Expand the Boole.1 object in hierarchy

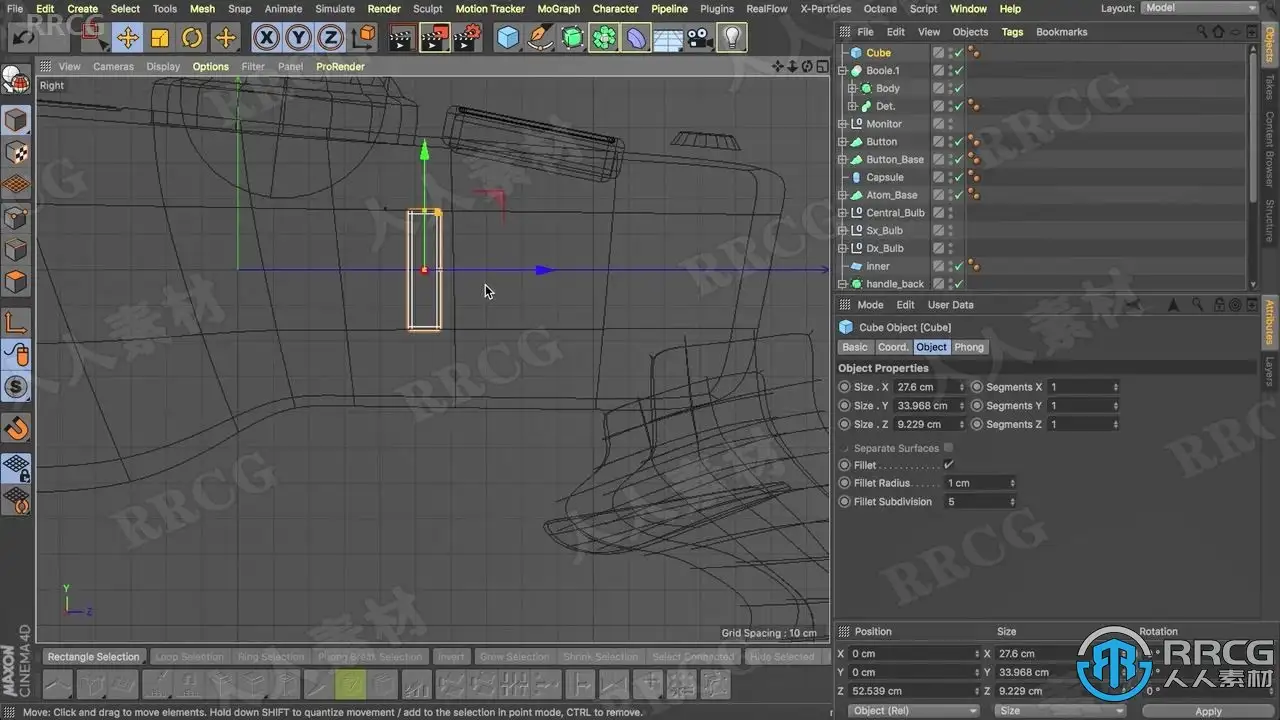[843, 71]
